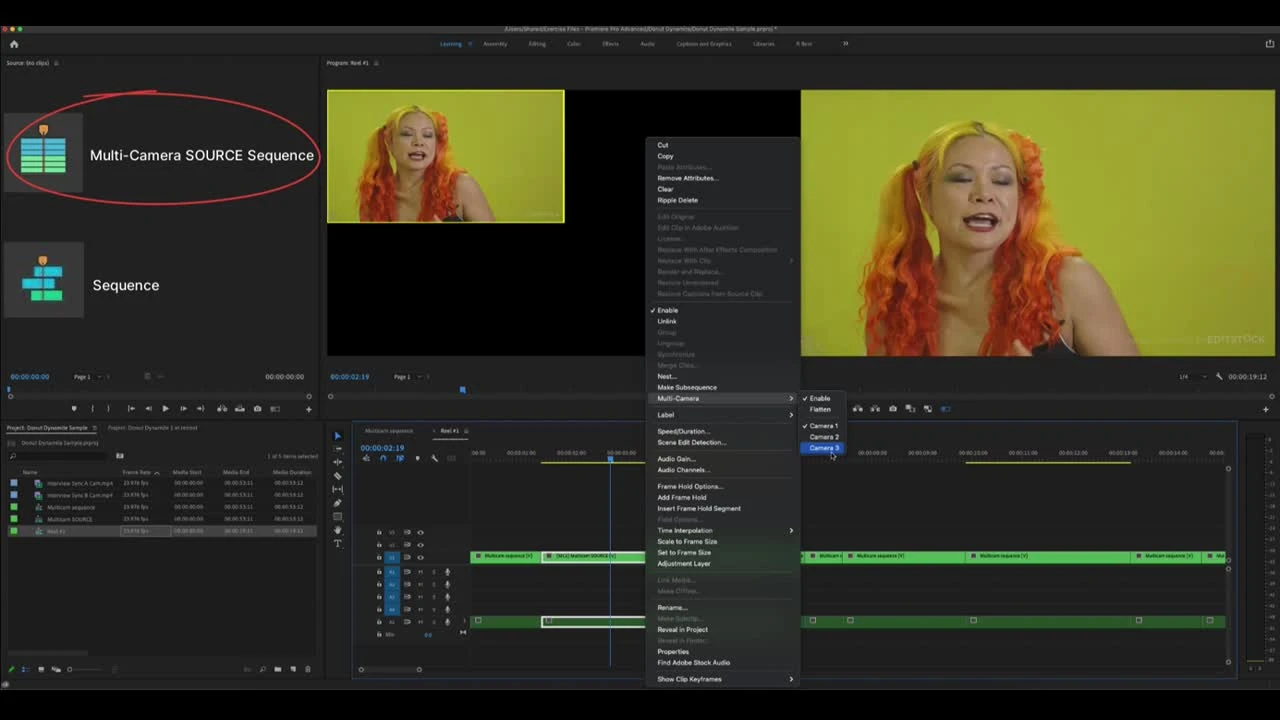Expand the Label submenu
Viewport: 1280px width, 720px height.
click(x=723, y=415)
